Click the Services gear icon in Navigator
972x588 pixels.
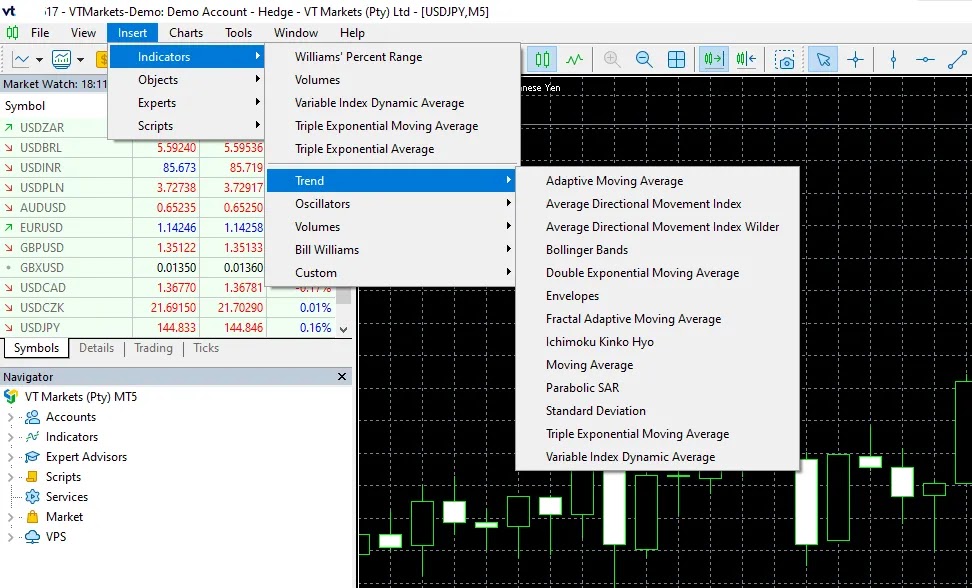pyautogui.click(x=32, y=496)
